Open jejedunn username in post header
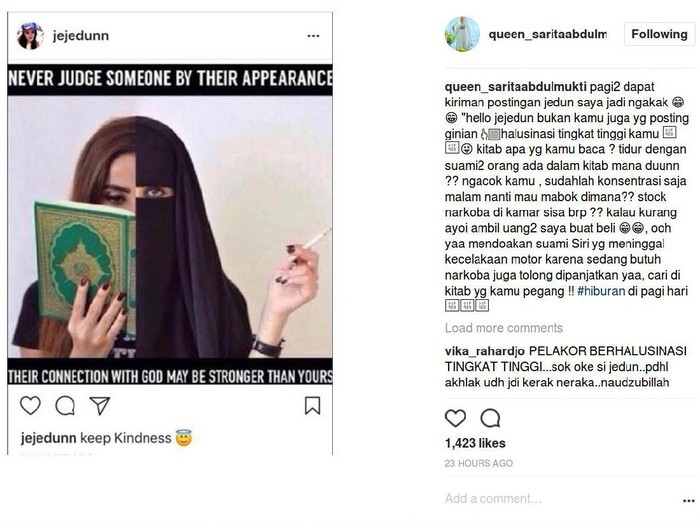Viewport: 700px width, 524px height. tap(81, 36)
